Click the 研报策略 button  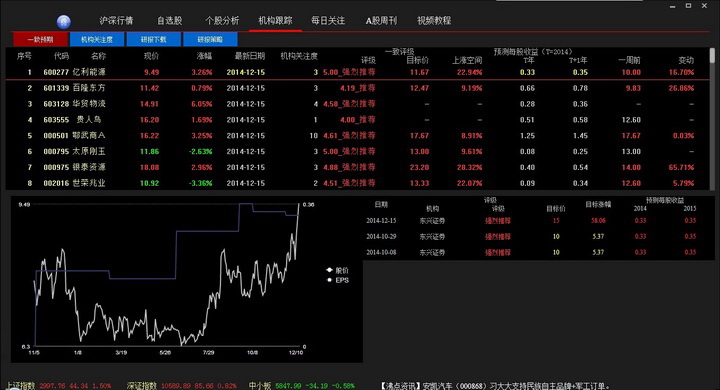210,40
